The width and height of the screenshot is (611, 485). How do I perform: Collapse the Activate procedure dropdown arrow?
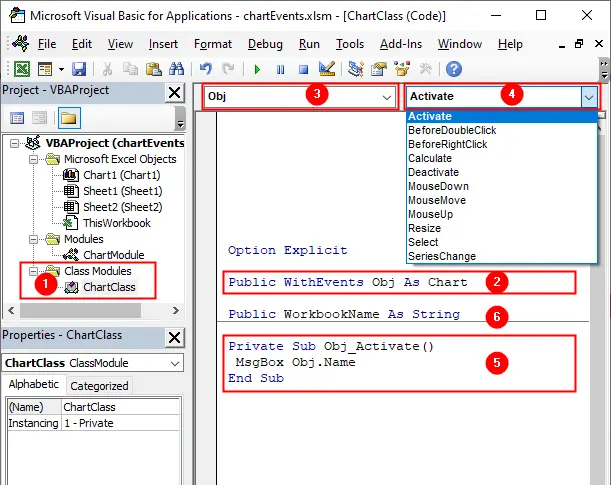coord(589,97)
